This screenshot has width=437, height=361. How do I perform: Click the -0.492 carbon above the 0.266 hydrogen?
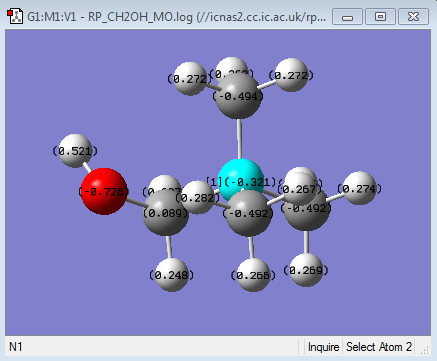(249, 213)
